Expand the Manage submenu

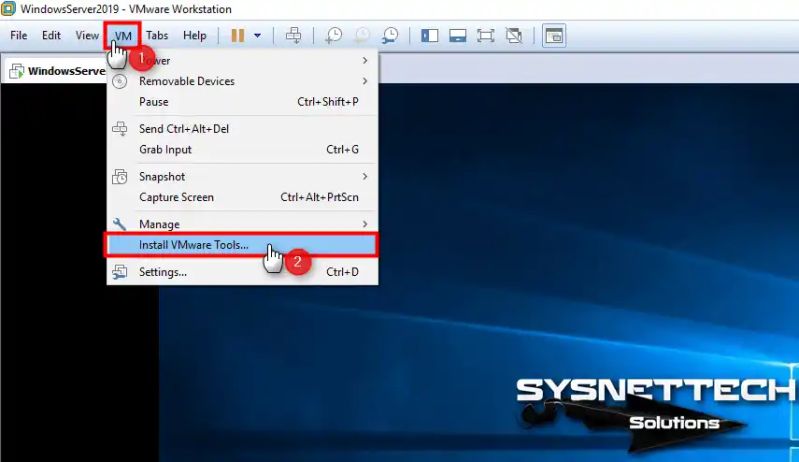243,224
